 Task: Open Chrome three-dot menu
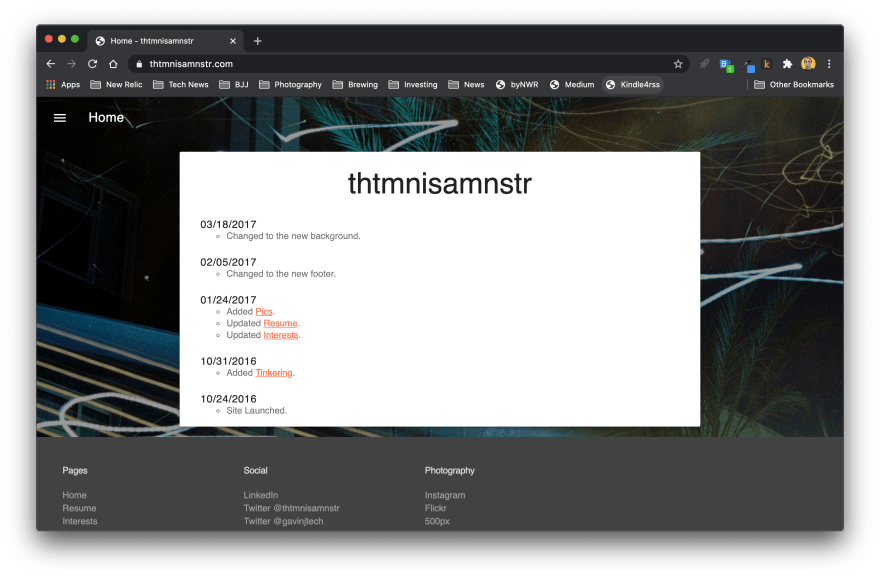pos(829,64)
